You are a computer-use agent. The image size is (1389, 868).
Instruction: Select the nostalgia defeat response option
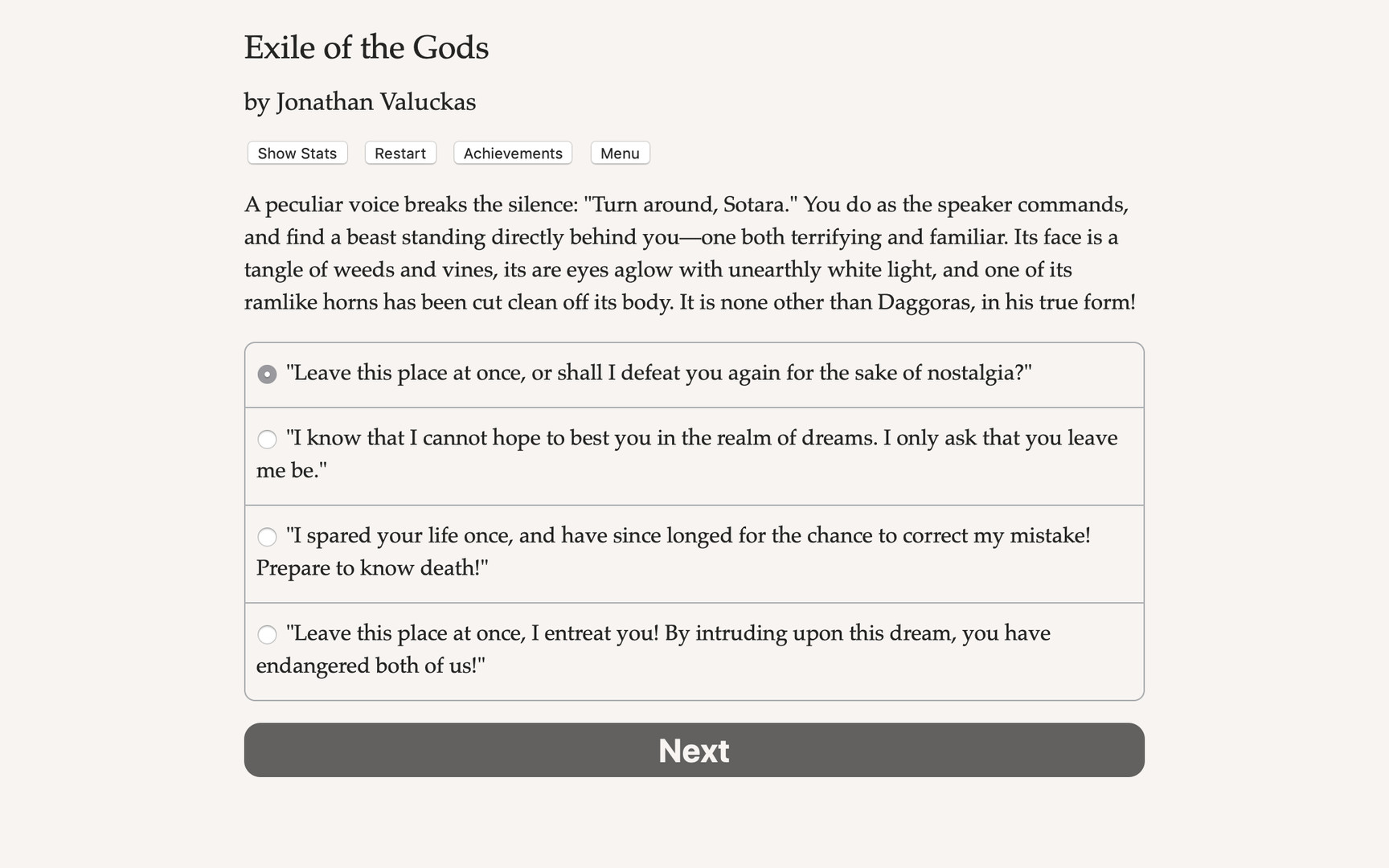[x=658, y=373]
